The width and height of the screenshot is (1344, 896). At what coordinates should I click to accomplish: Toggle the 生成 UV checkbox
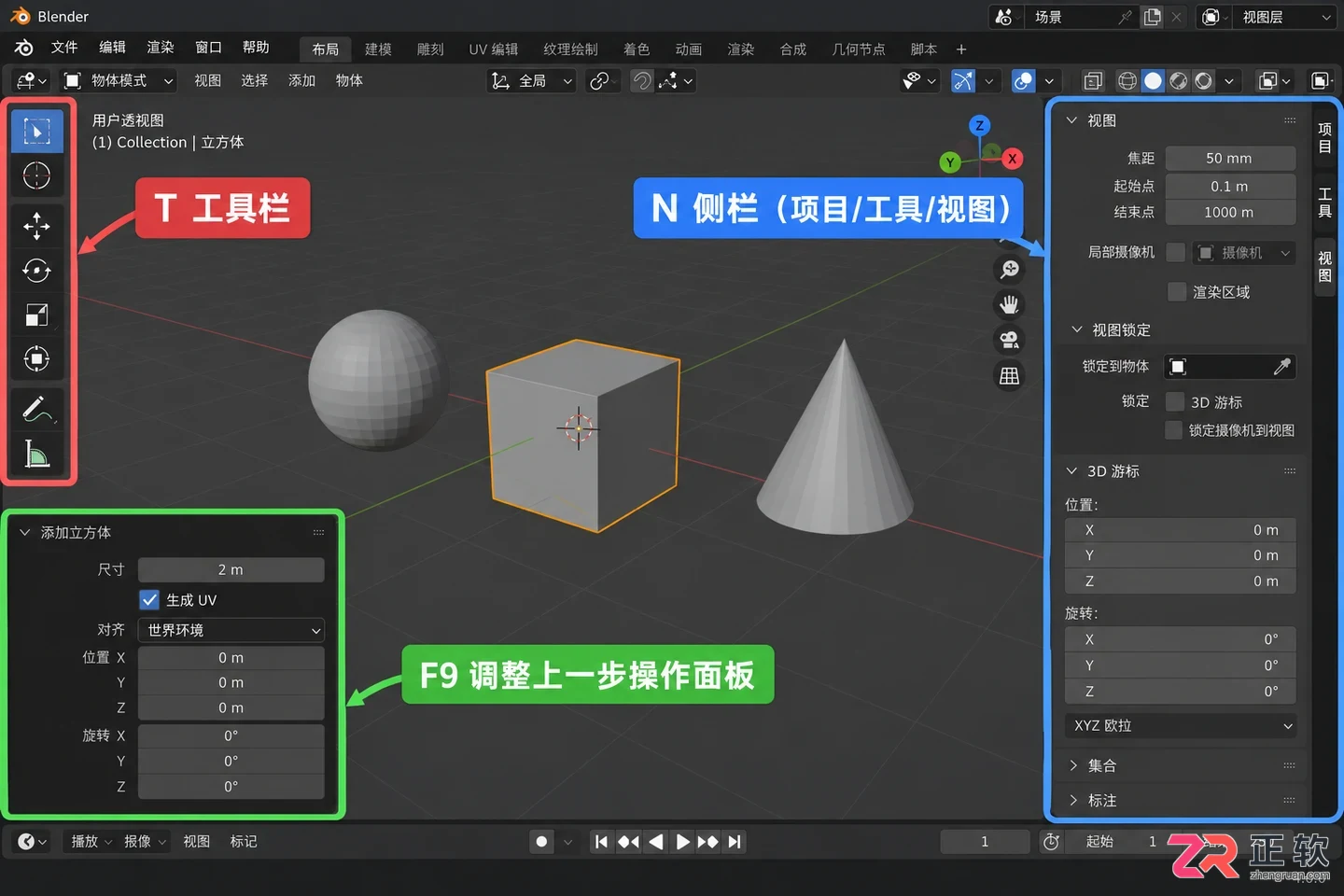coord(149,599)
